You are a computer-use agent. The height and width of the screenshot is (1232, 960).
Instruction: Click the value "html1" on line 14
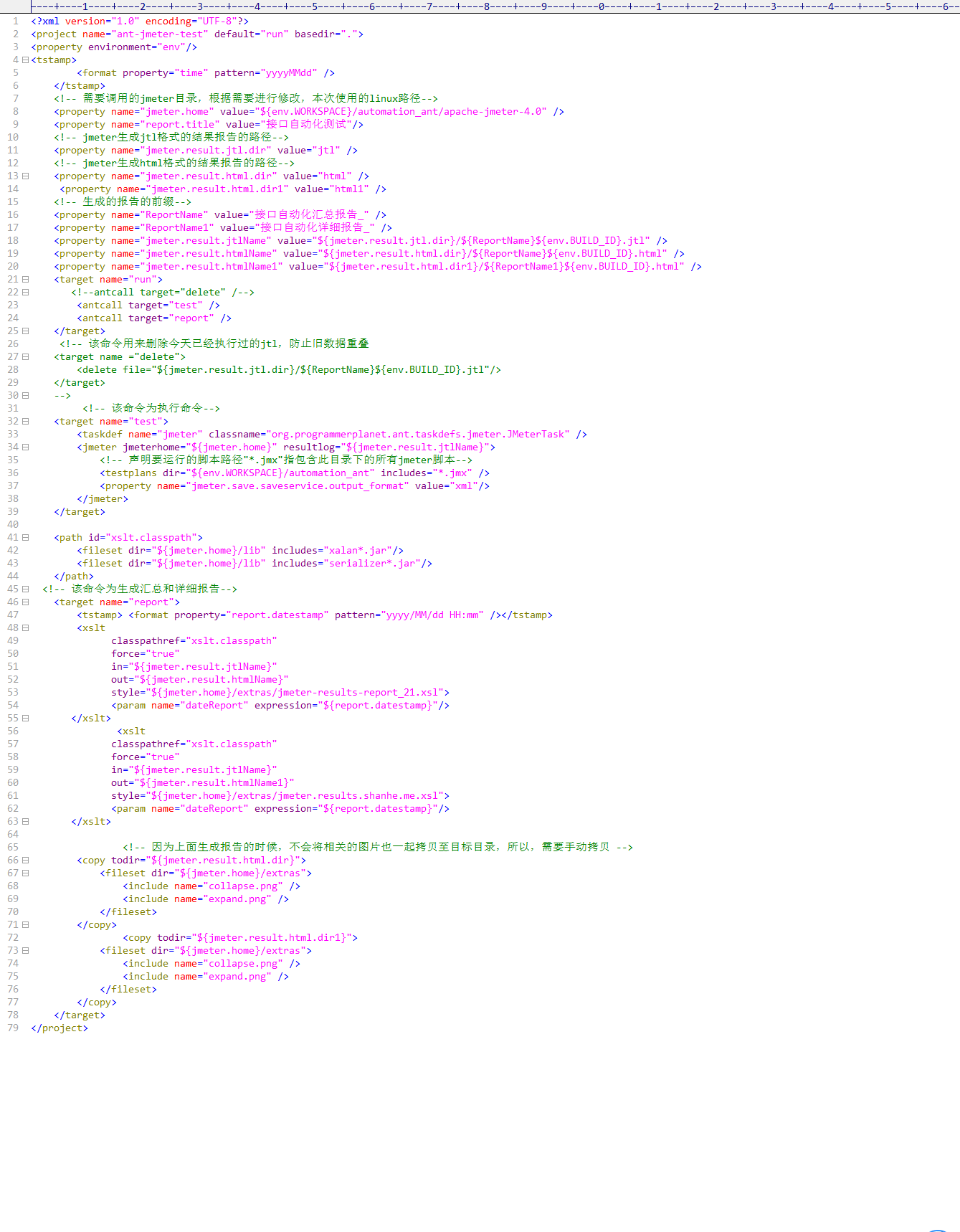[349, 189]
